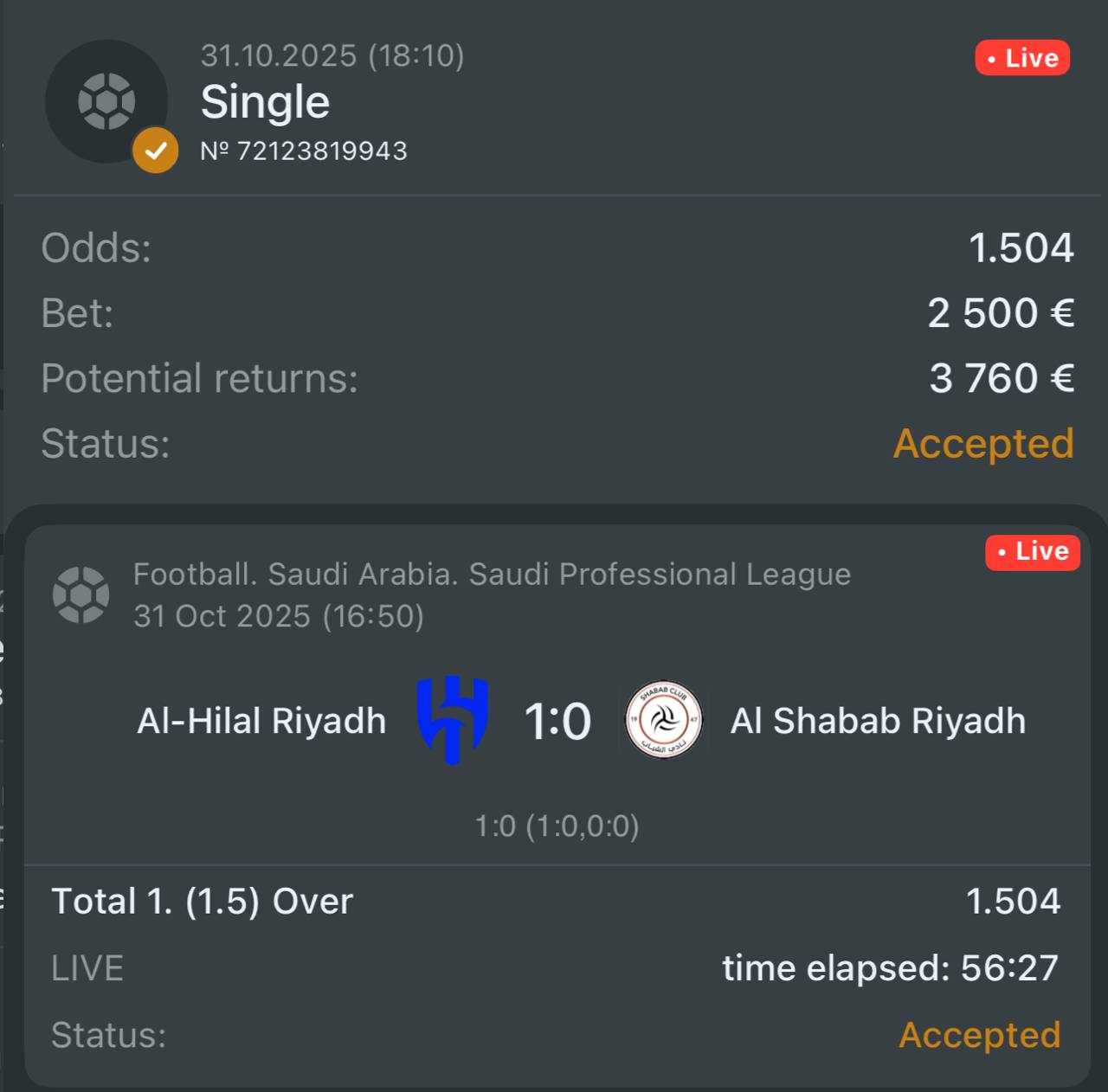Tap the Live badge beside the Single title
The height and width of the screenshot is (1092, 1108).
point(1022,58)
